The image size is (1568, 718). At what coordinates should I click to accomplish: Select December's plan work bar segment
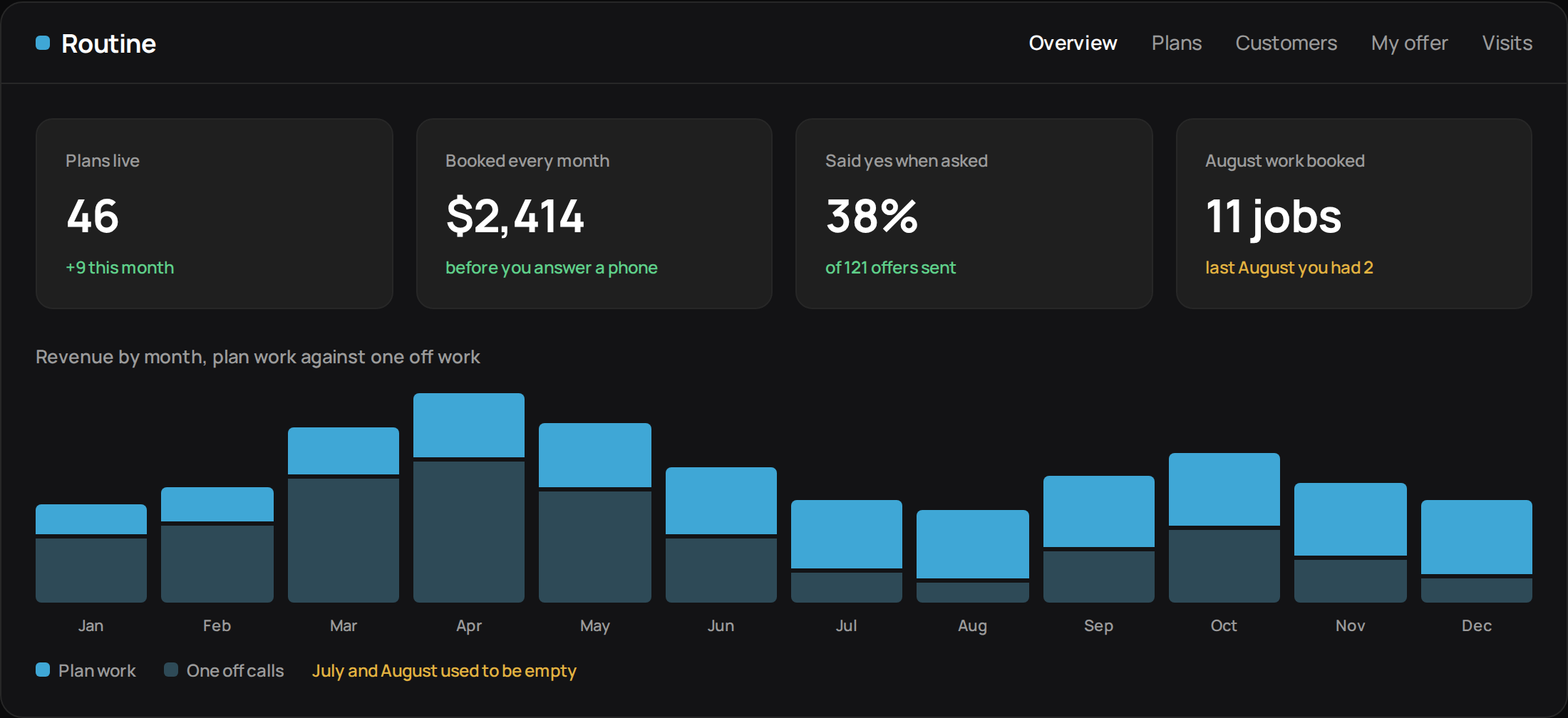(x=1477, y=537)
